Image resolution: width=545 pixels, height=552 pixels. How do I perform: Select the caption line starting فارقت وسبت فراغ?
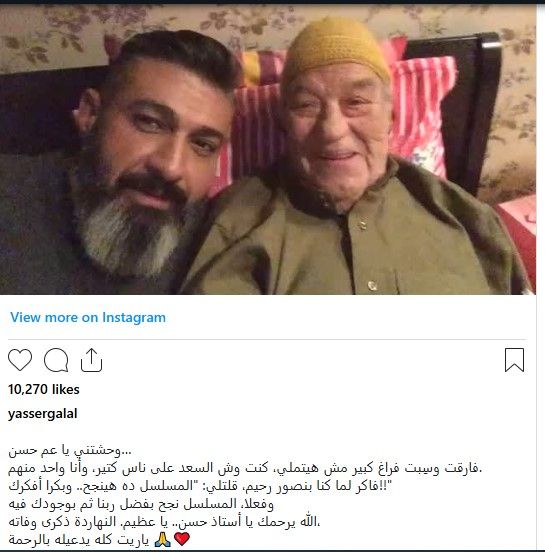(x=245, y=468)
